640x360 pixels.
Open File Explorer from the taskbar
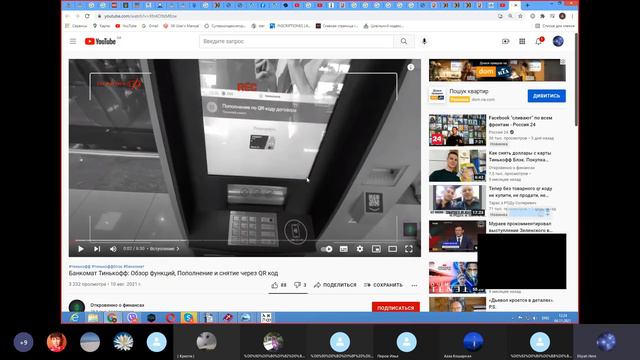coord(93,318)
